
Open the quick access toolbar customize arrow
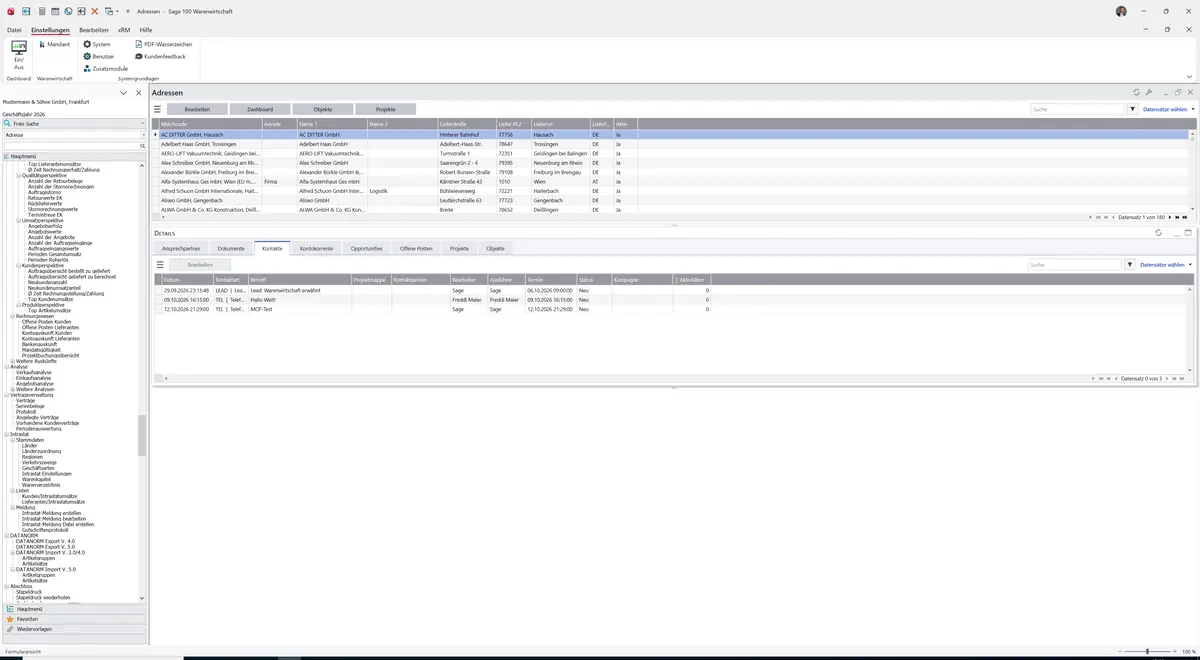127,11
